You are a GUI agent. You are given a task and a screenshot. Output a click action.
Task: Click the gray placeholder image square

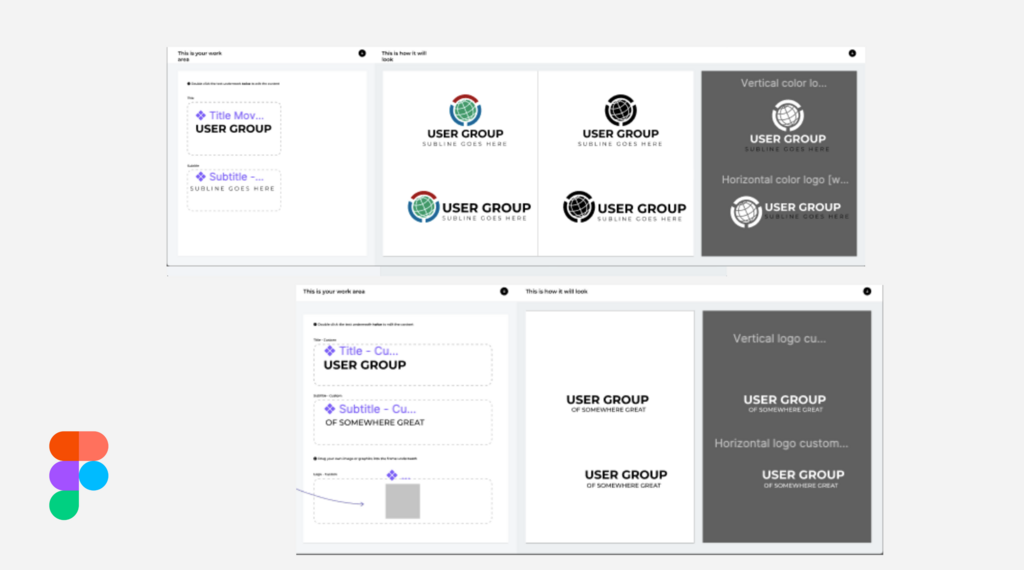point(402,501)
